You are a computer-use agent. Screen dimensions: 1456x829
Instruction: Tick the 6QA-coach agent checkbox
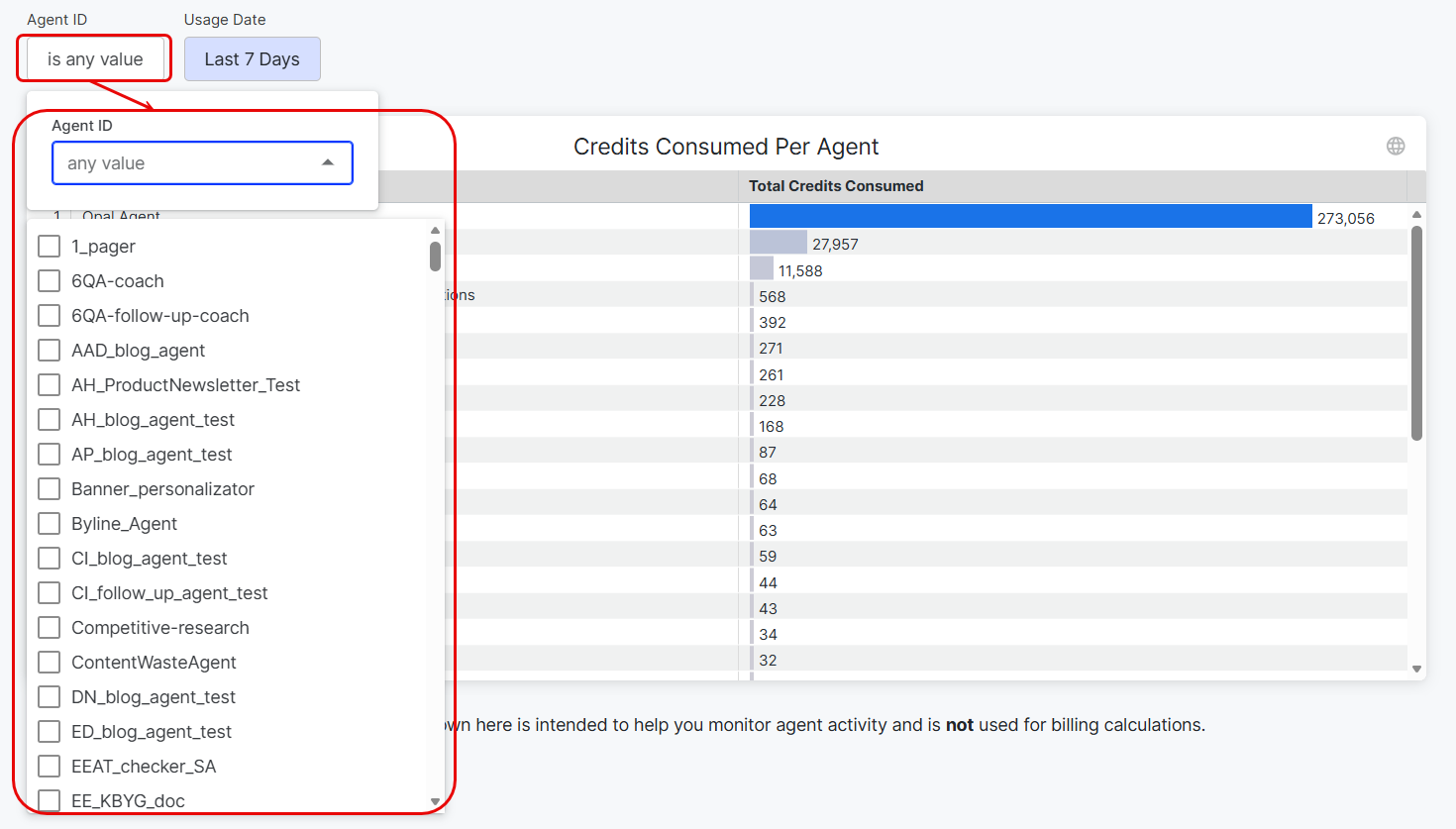pyautogui.click(x=50, y=281)
